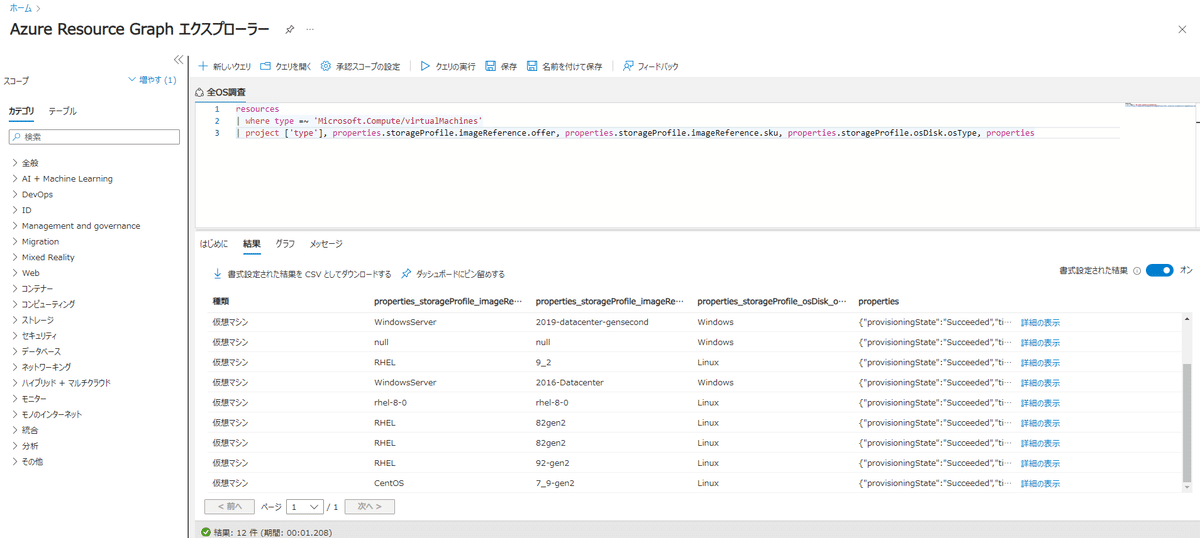Switch to the カテゴリ tab
This screenshot has height=538, width=1200.
click(x=21, y=111)
